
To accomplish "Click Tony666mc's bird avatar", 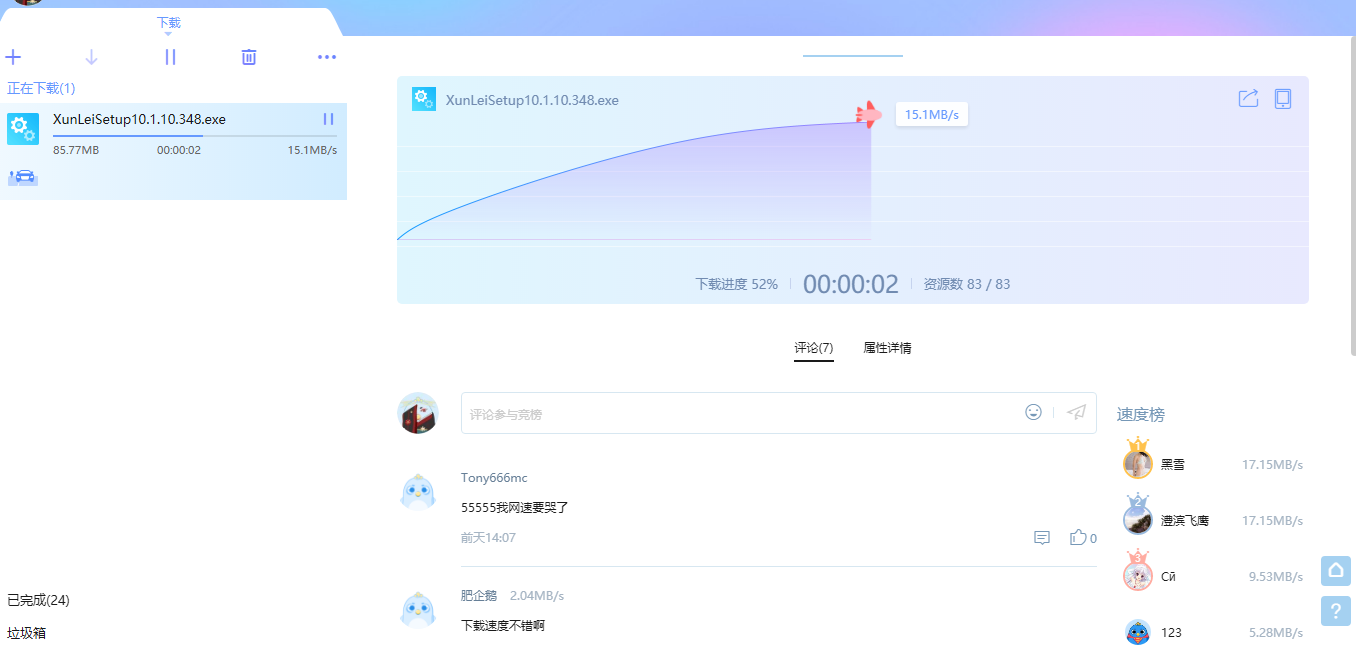I will (x=418, y=491).
